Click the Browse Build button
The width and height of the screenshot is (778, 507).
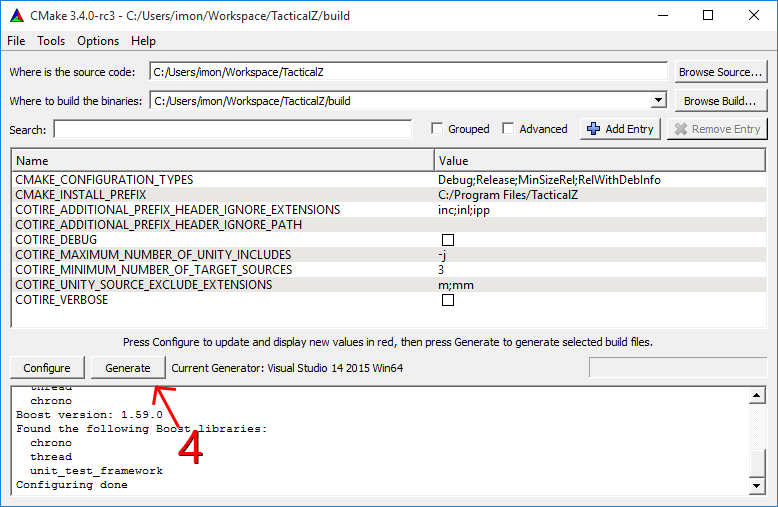[720, 101]
